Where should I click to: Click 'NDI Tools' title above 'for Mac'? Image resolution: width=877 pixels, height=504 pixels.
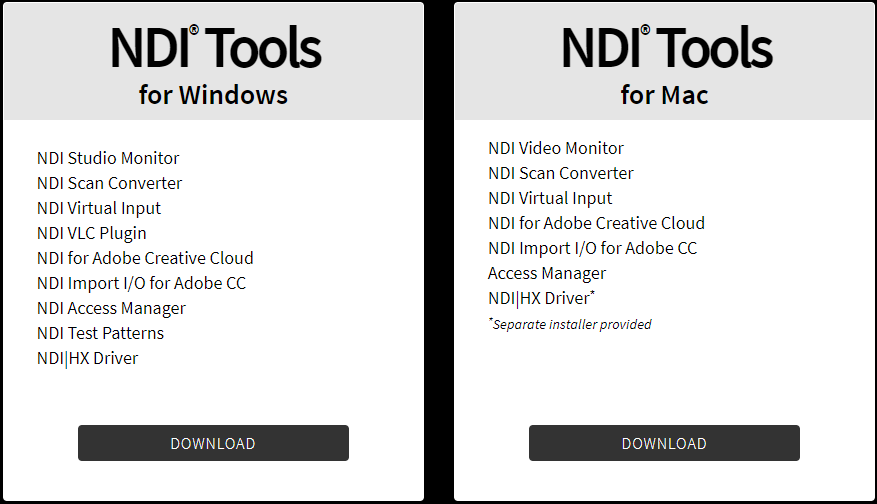[x=667, y=48]
